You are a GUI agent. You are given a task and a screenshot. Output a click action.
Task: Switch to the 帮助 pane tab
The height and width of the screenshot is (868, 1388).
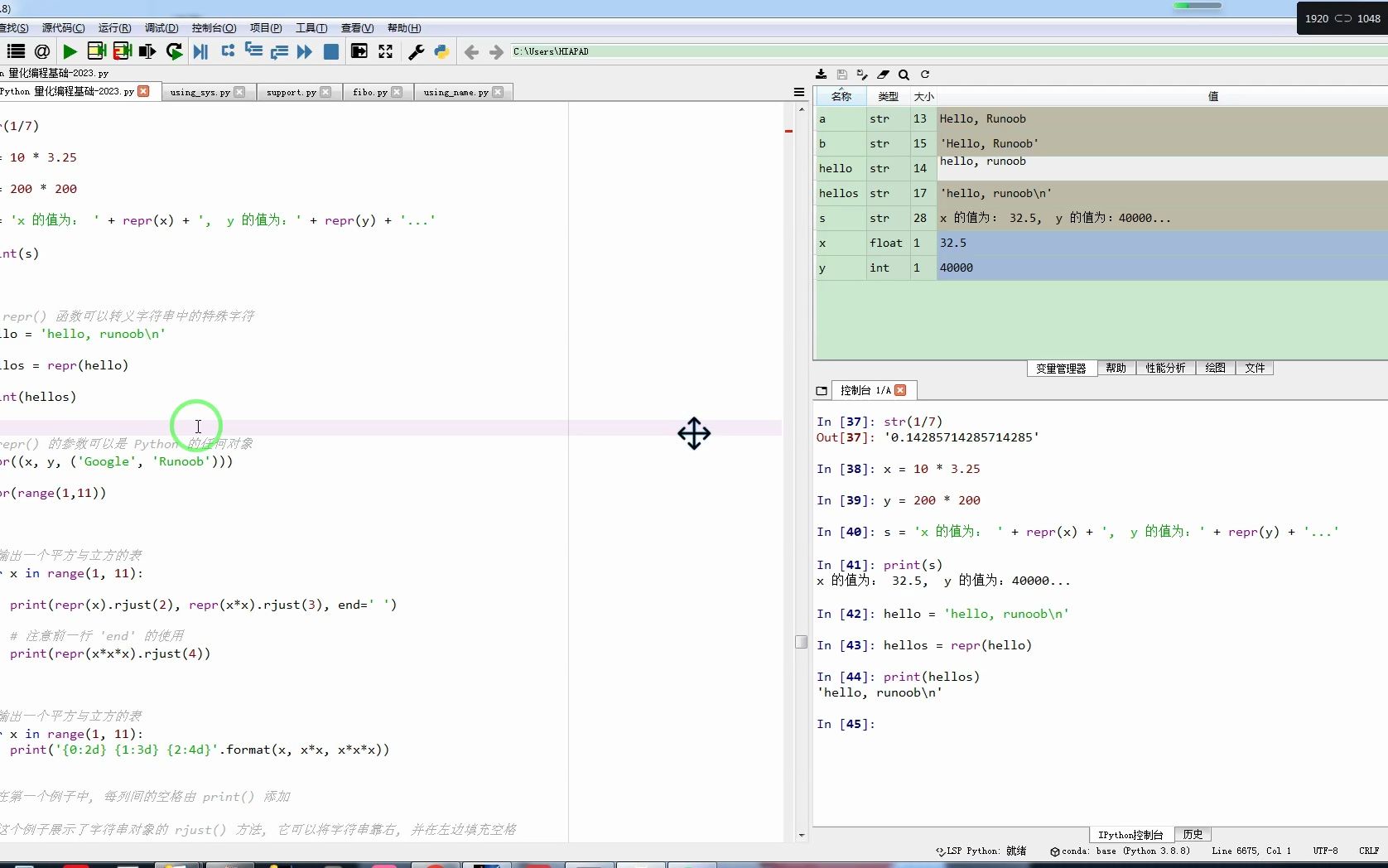(1116, 368)
